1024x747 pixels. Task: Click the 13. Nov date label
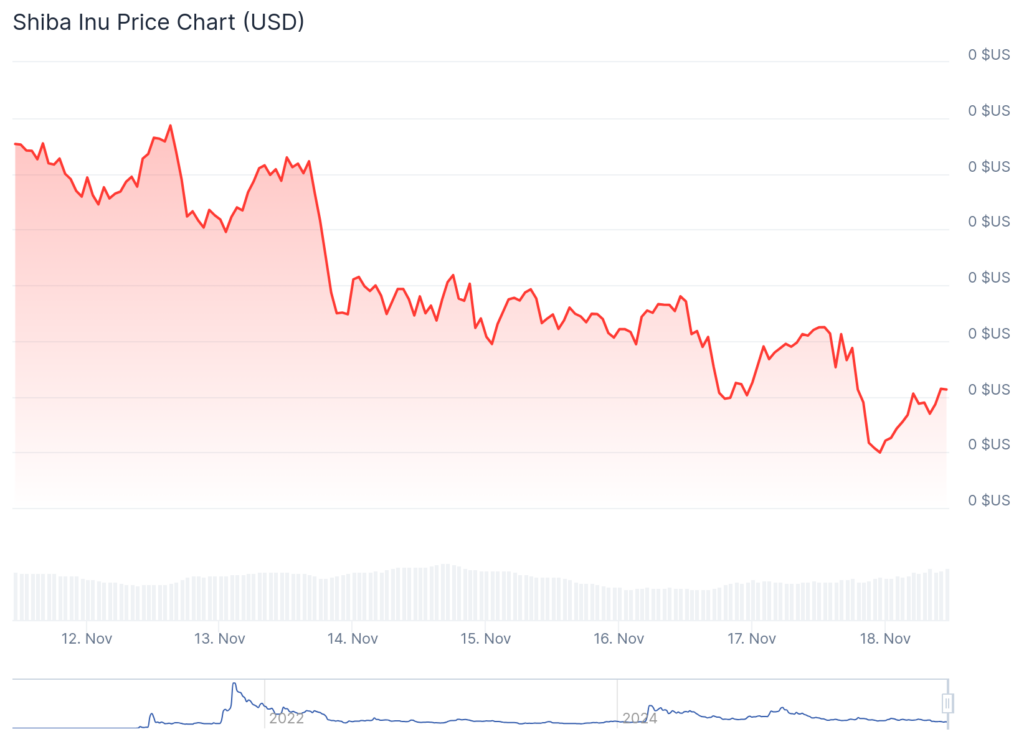point(219,638)
